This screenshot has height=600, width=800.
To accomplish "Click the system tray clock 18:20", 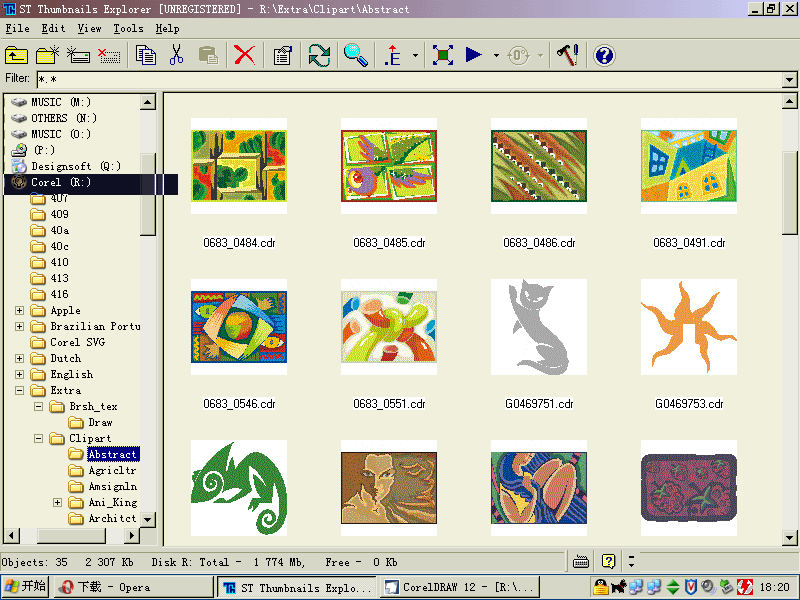I will (774, 587).
